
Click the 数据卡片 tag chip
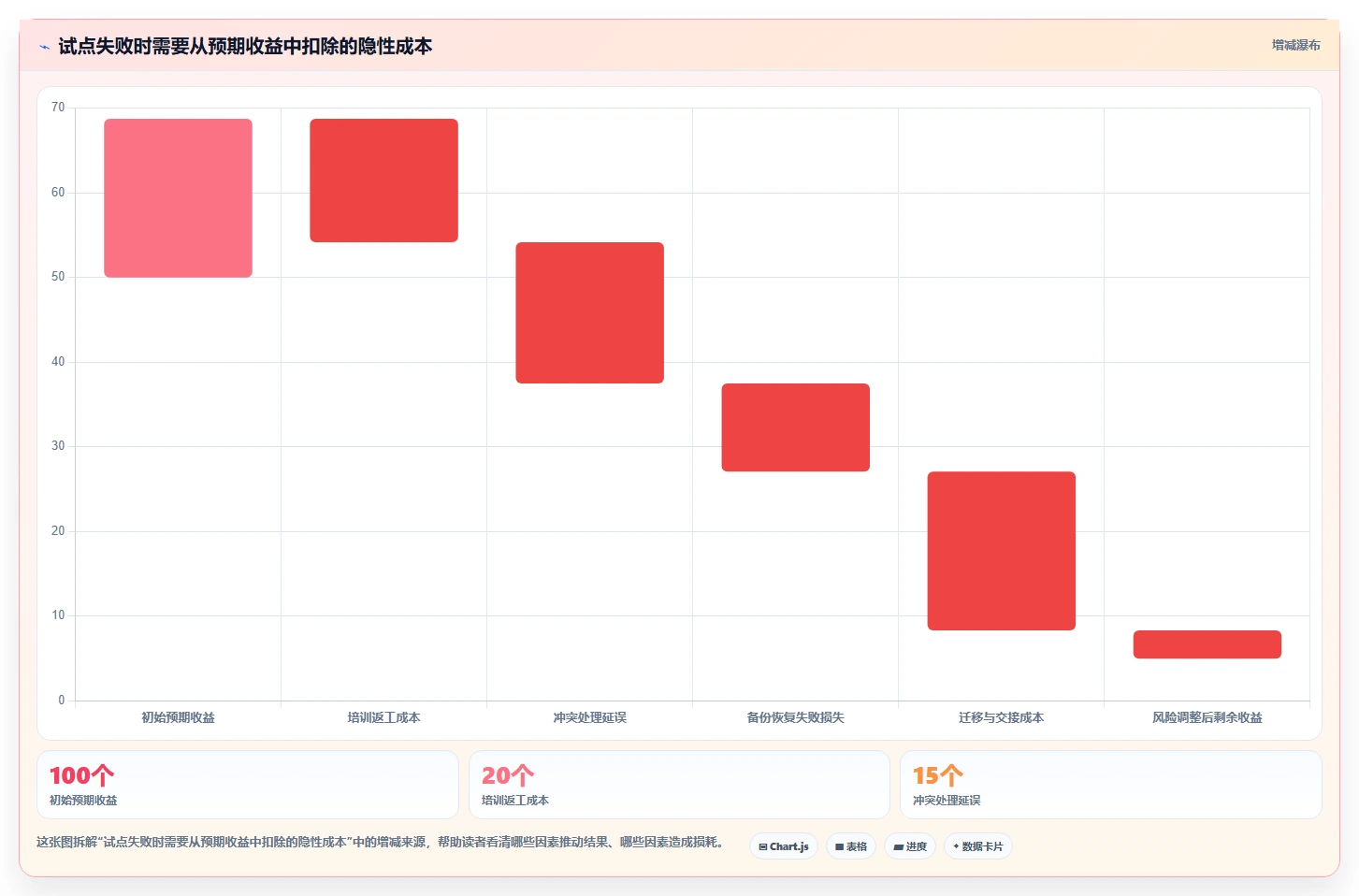[x=978, y=846]
